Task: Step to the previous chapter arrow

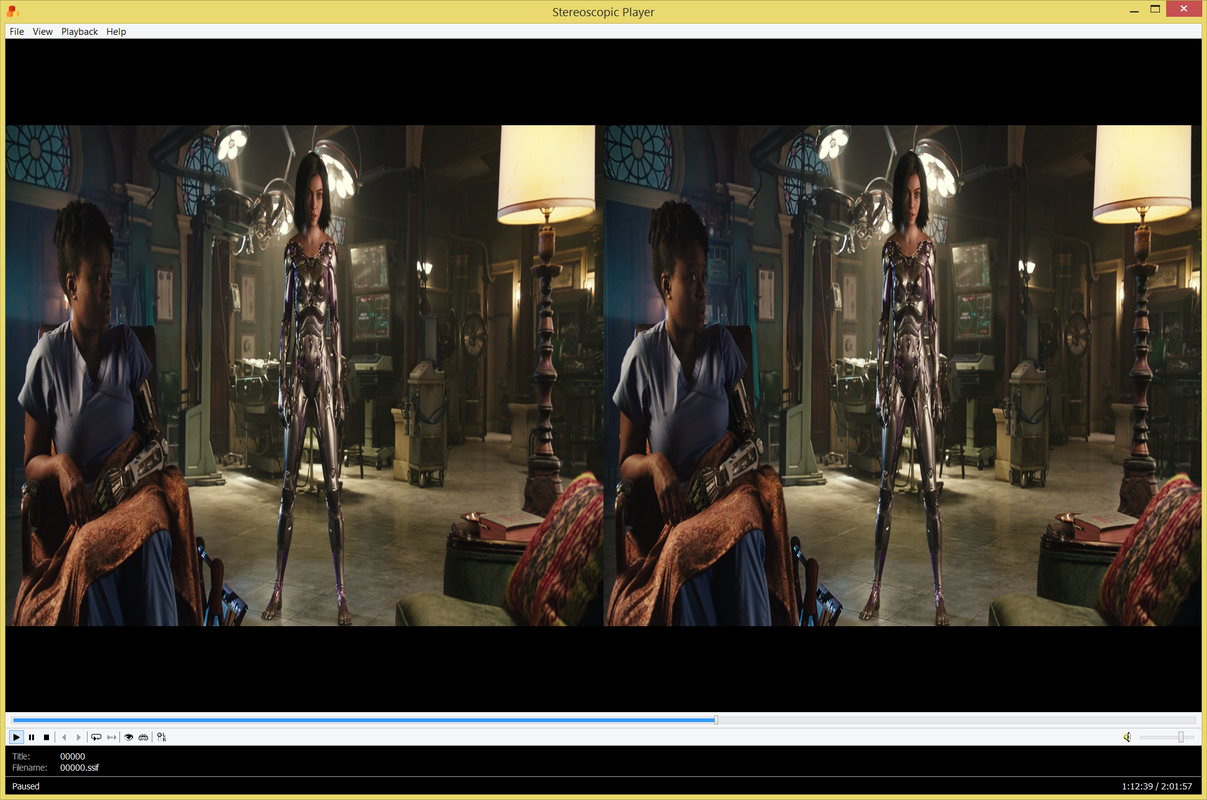Action: 64,737
